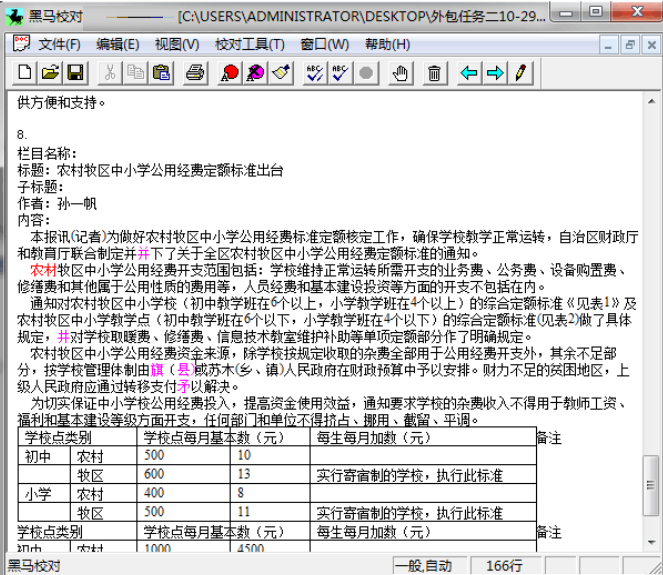663x575 pixels.
Task: Click the hand icon in the toolbar
Action: pyautogui.click(x=400, y=73)
